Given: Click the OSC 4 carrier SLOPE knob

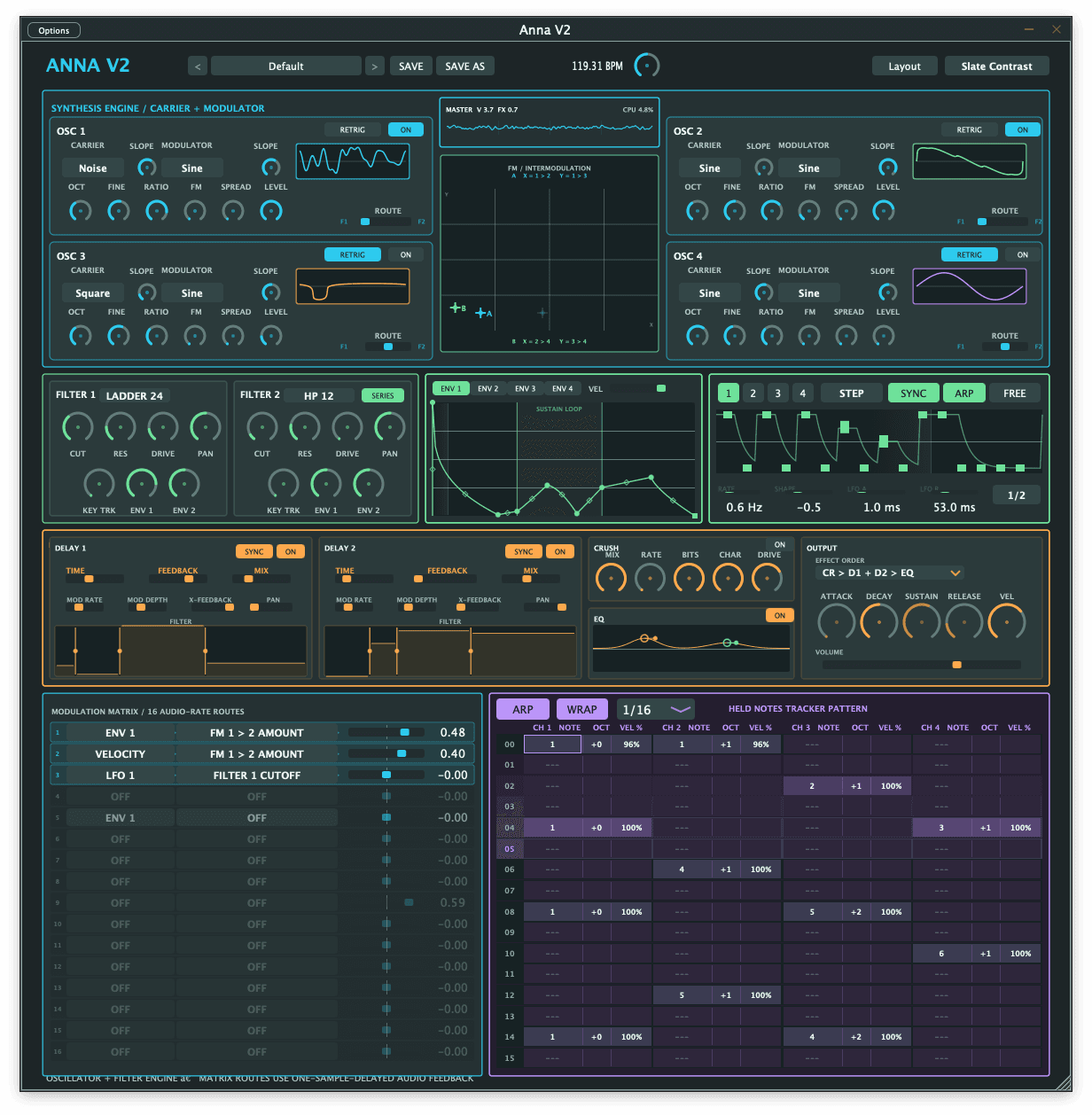Looking at the screenshot, I should 763,292.
